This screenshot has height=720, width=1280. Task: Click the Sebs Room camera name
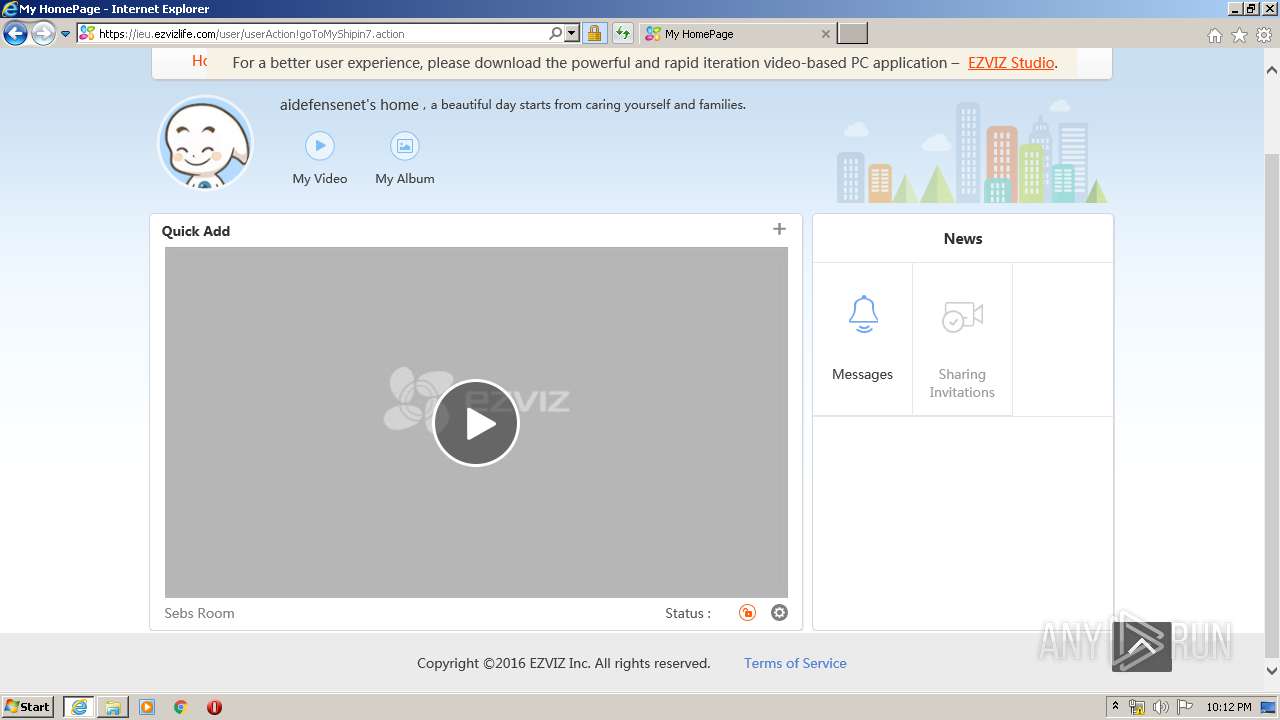coord(199,613)
